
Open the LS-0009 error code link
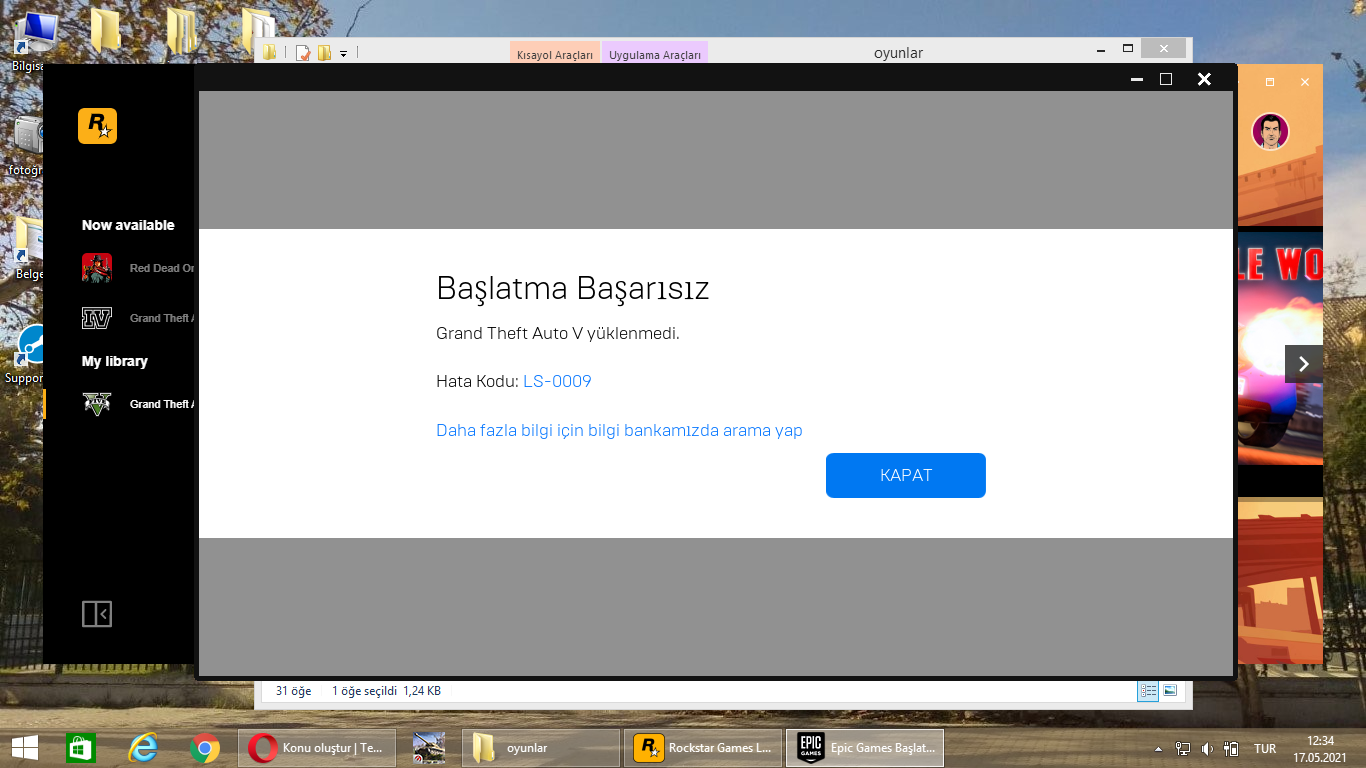pos(557,381)
